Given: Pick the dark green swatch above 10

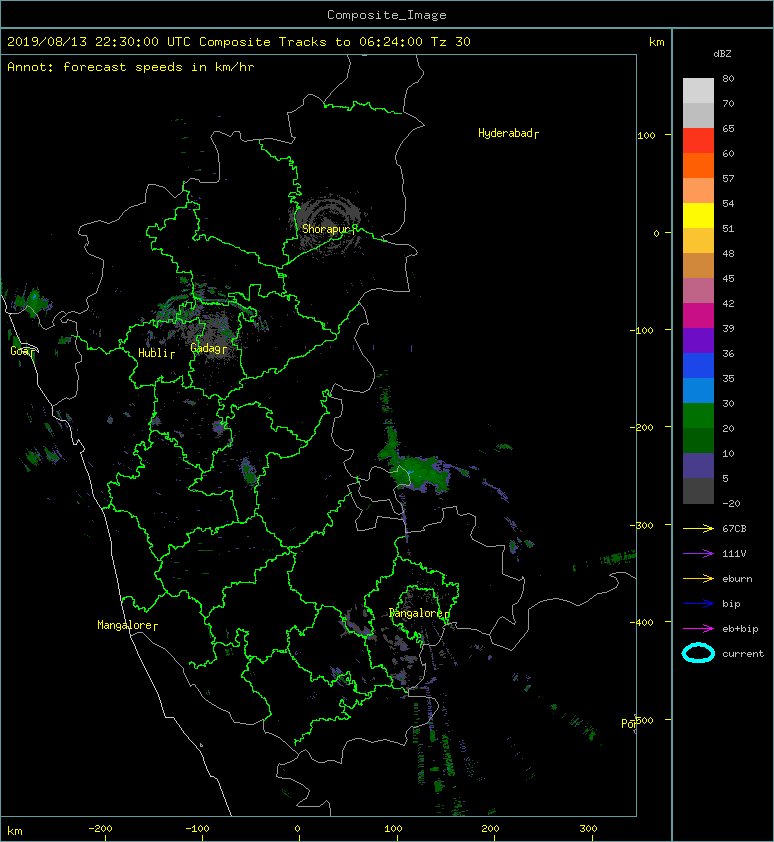Looking at the screenshot, I should click(698, 440).
